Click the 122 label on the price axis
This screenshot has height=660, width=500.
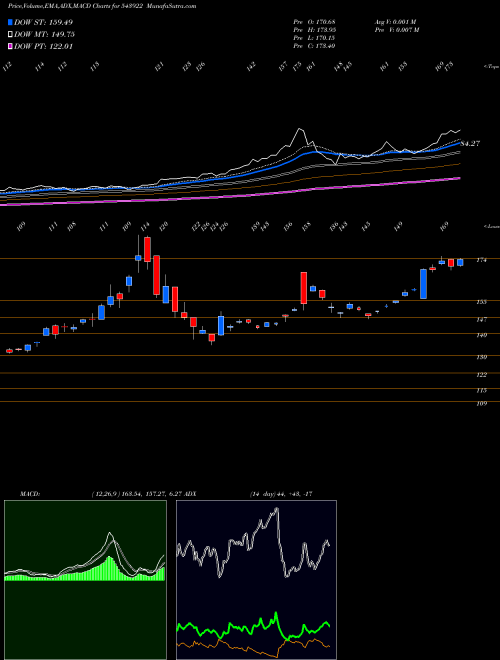tap(481, 375)
